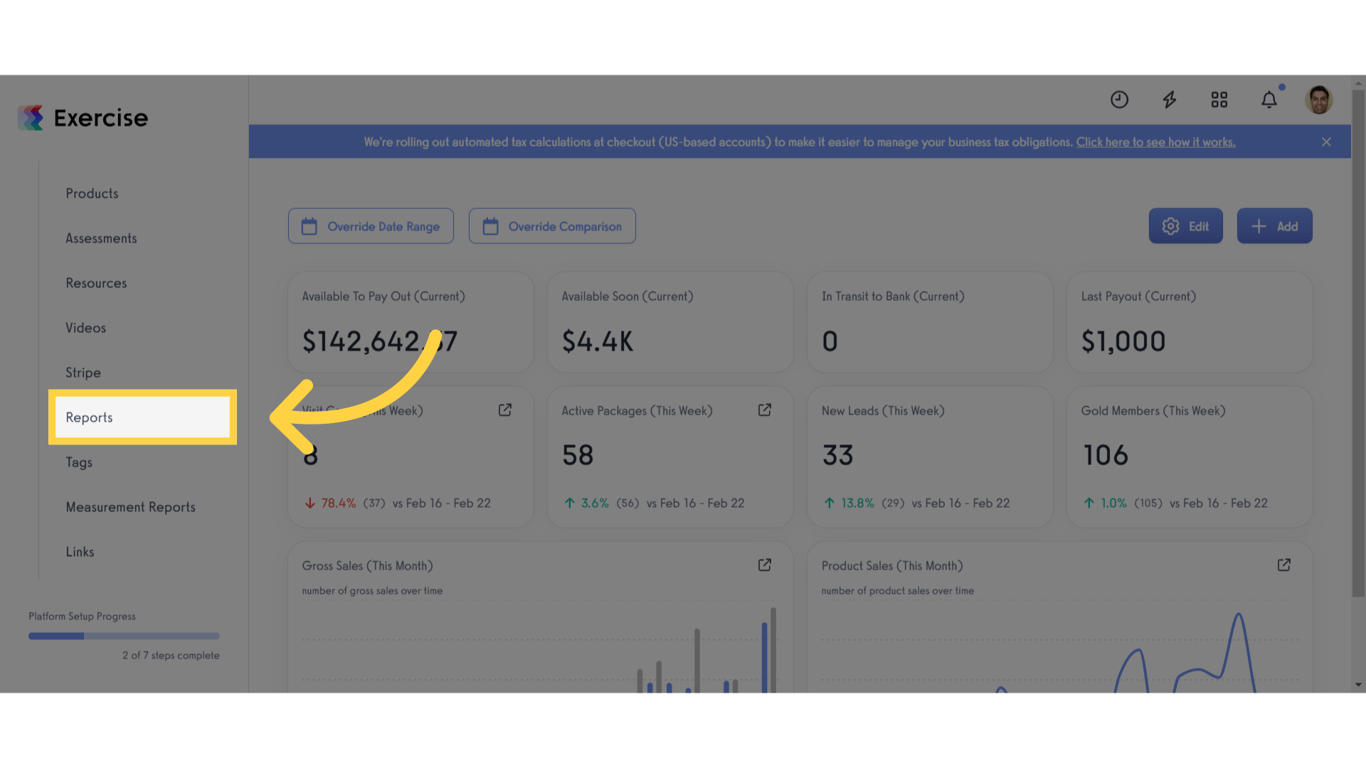
Task: Click the Gross Sales (This Month) title
Action: pyautogui.click(x=367, y=566)
